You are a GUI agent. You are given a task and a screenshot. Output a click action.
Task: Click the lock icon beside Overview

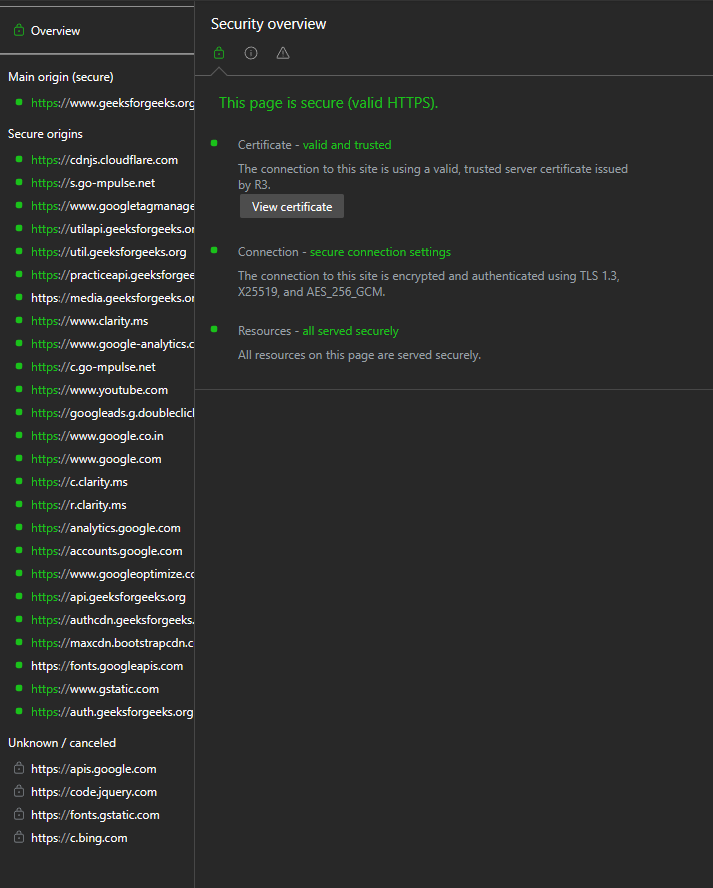click(18, 31)
